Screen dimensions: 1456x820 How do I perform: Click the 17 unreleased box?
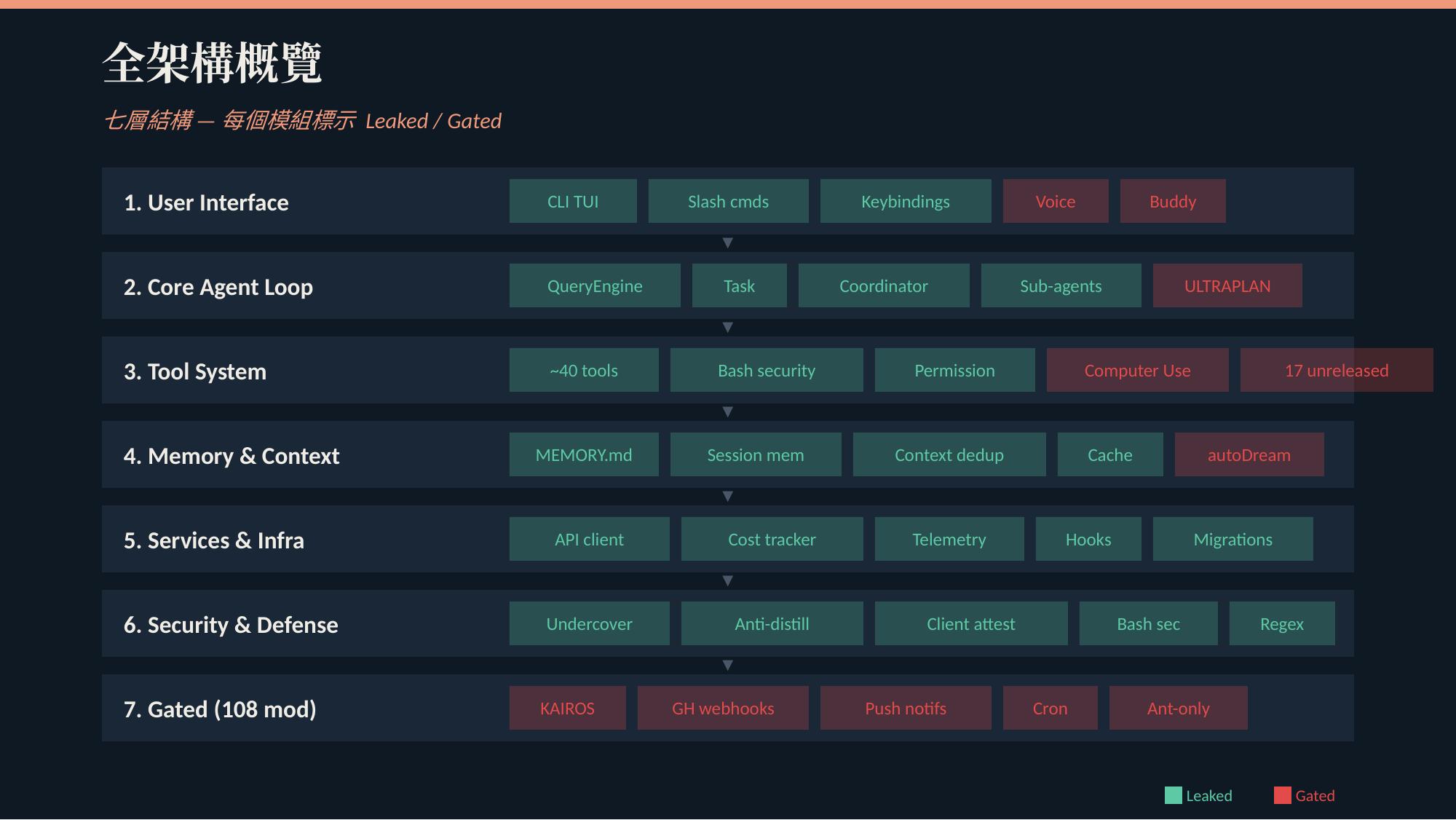coord(1337,370)
